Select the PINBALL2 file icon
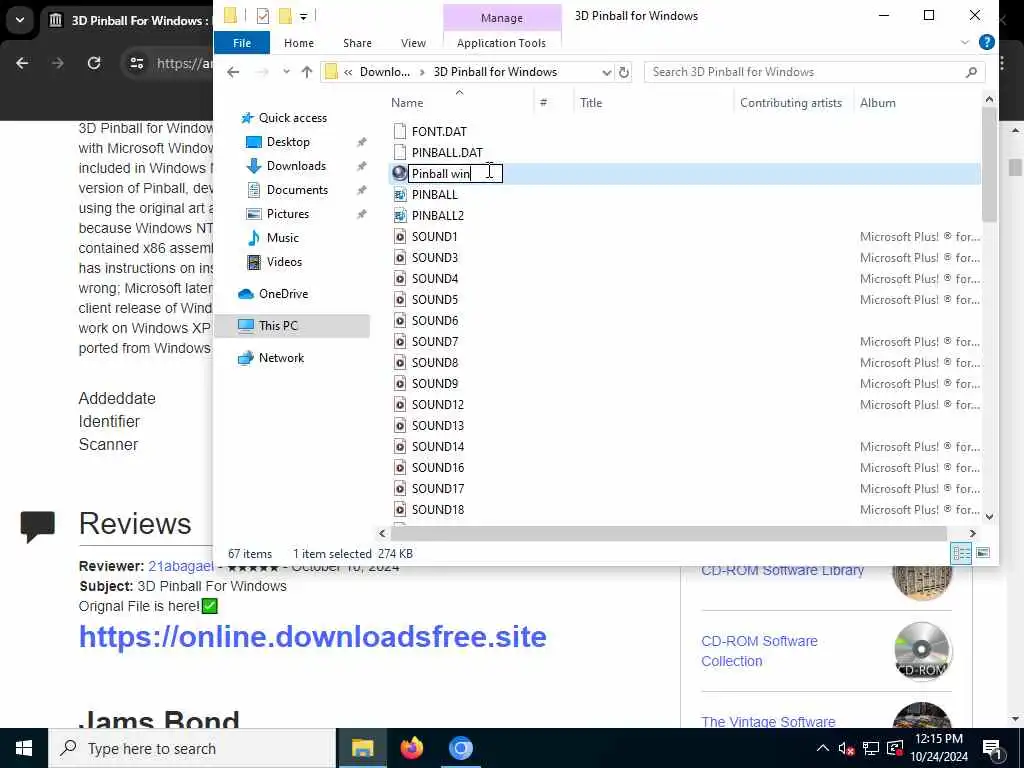 400,216
